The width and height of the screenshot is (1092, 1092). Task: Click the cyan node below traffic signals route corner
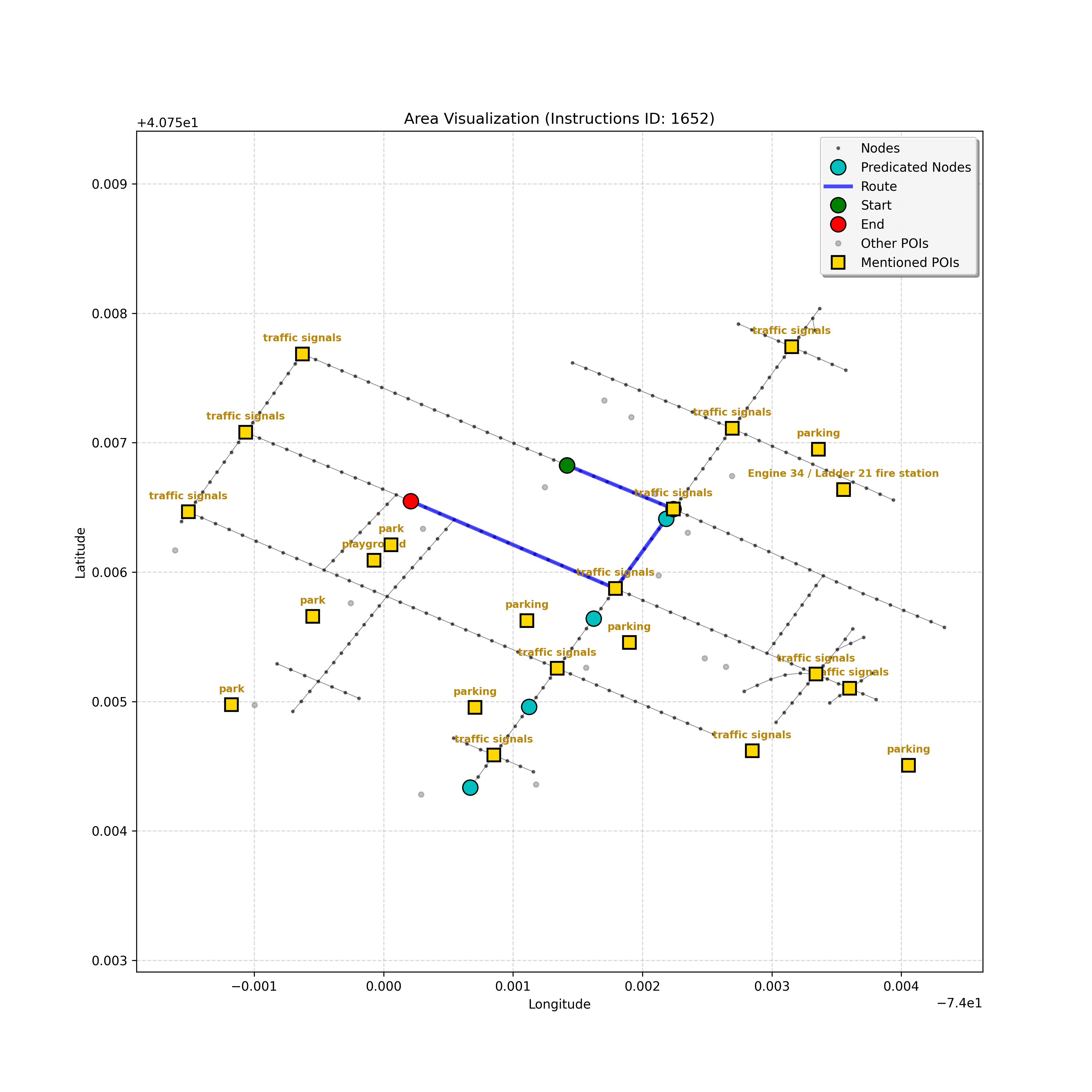(594, 618)
